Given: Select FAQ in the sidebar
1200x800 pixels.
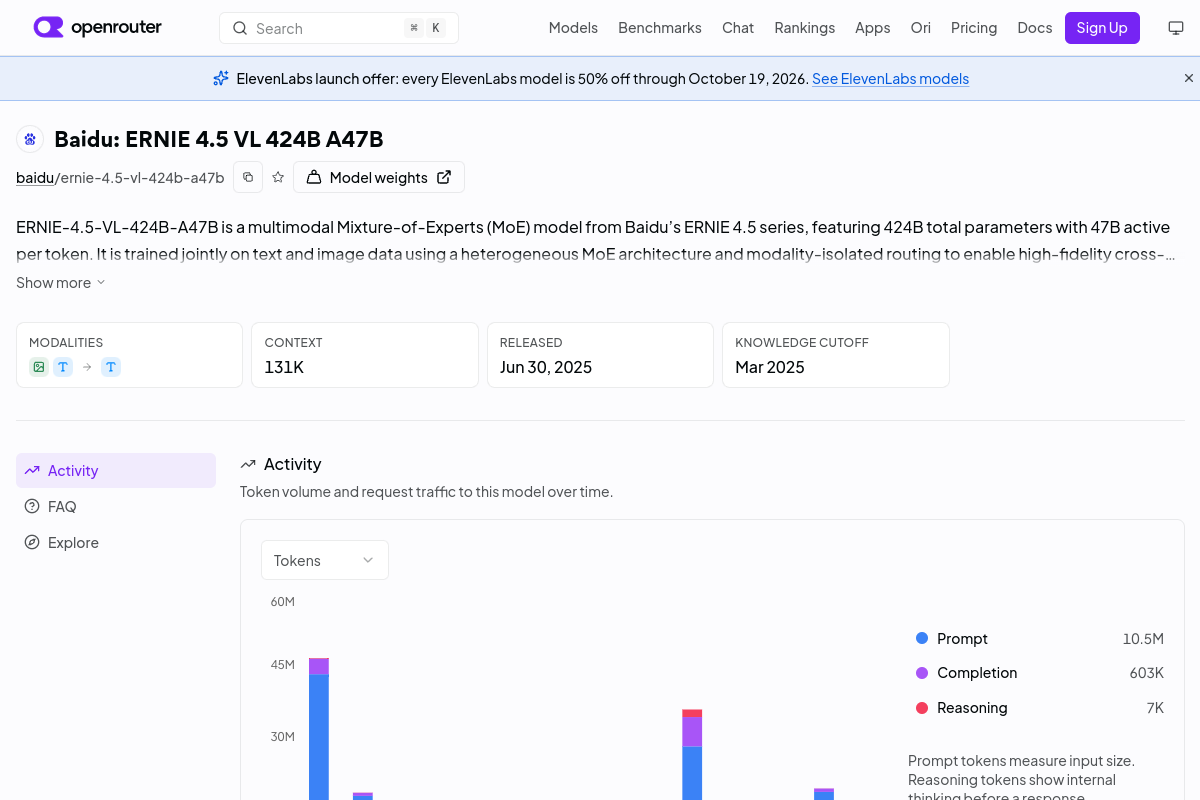Looking at the screenshot, I should [x=116, y=506].
